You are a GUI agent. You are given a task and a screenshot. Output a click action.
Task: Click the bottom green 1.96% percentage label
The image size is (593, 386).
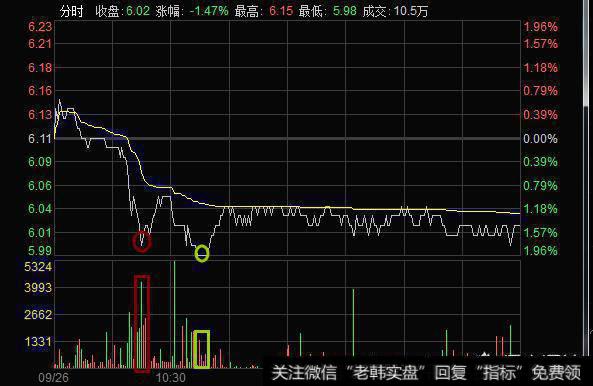click(x=540, y=250)
